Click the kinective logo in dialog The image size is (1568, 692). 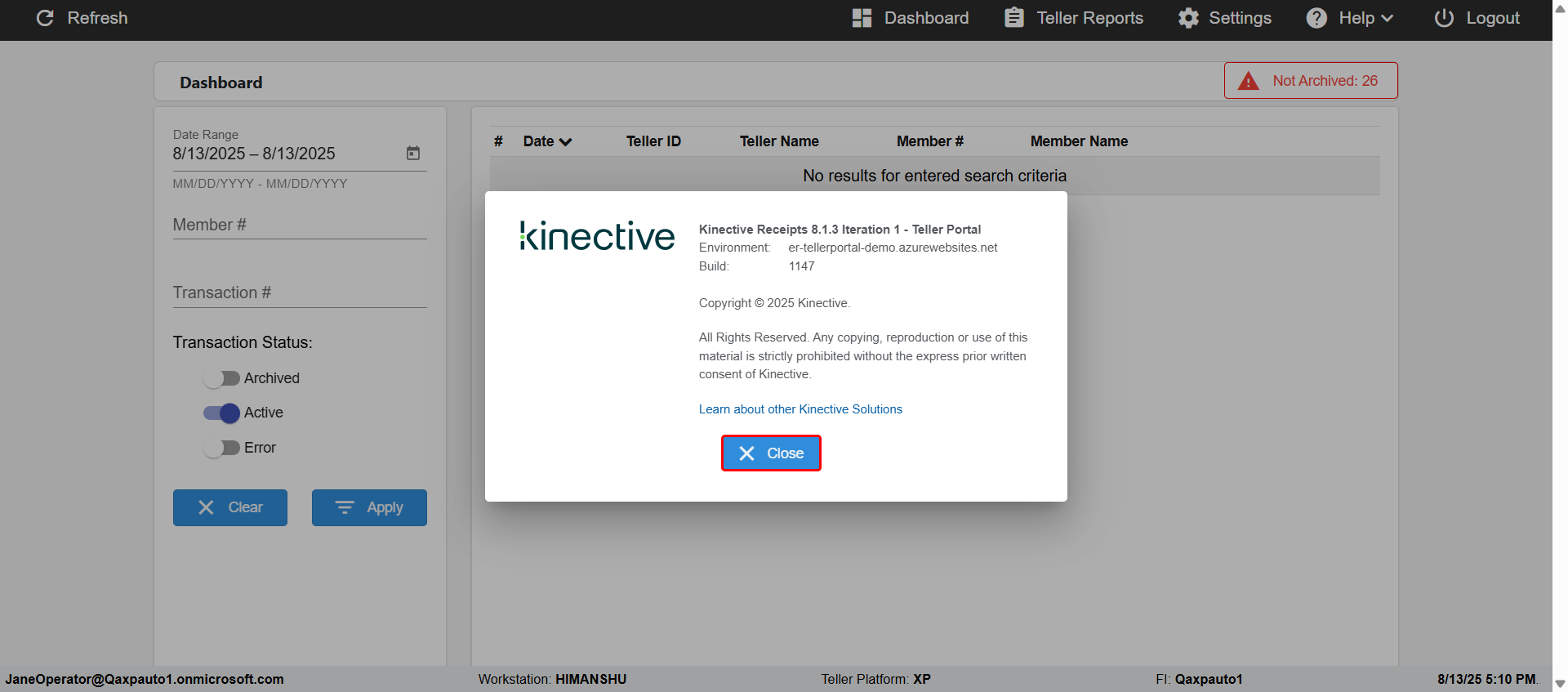pyautogui.click(x=597, y=236)
